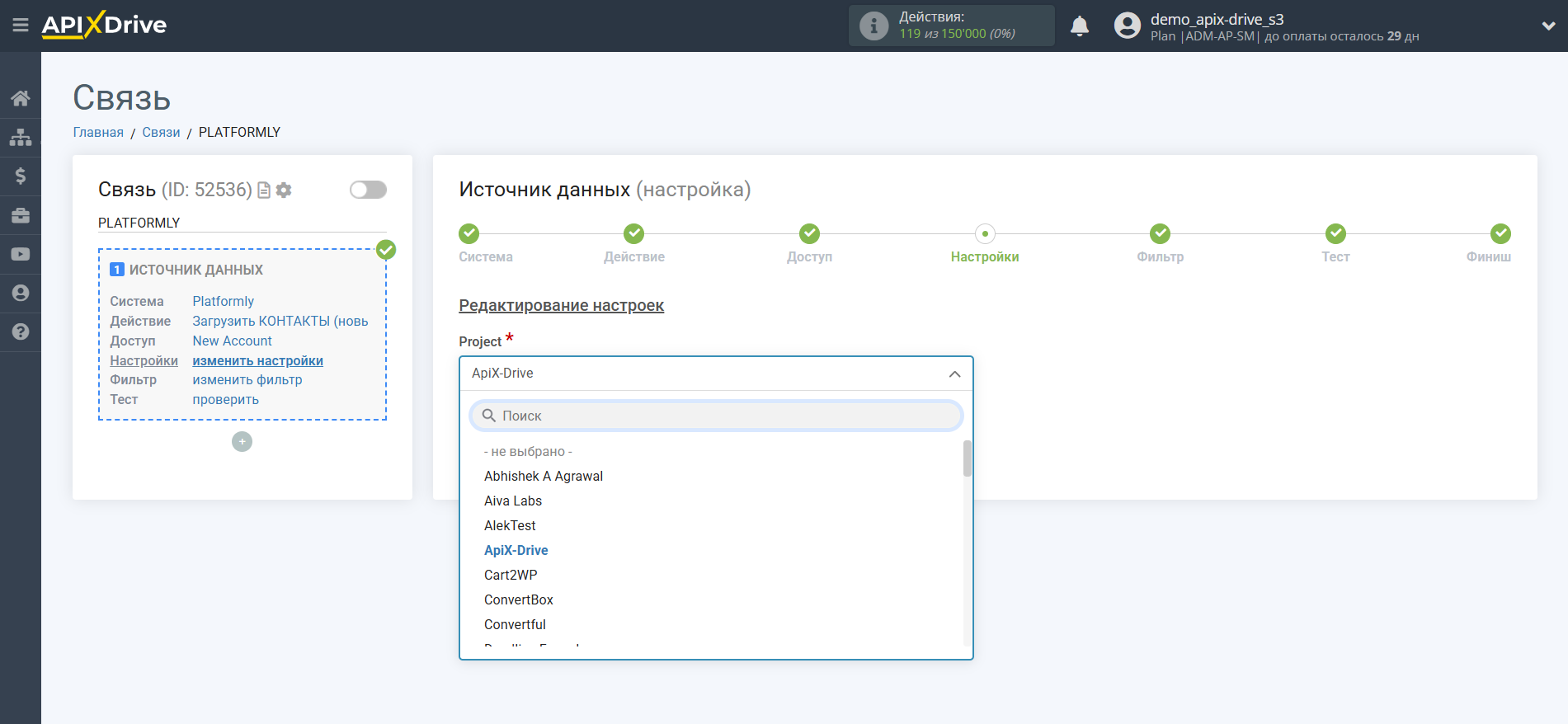Open the connections sitemap sidebar icon
The width and height of the screenshot is (1568, 724).
pos(21,137)
